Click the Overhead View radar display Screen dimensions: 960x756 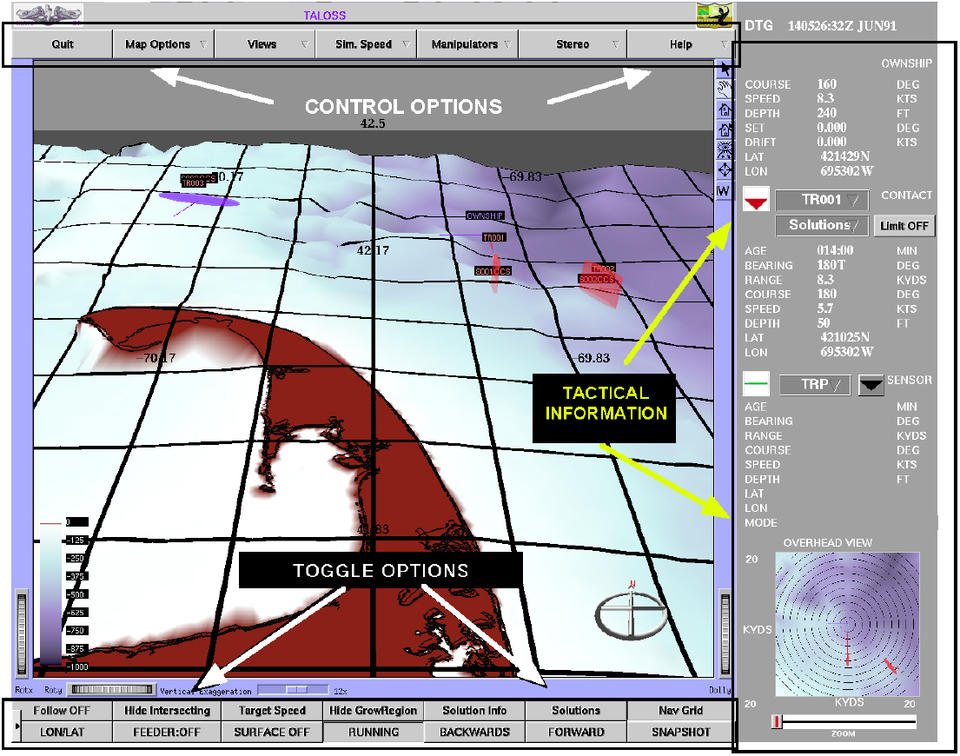[x=846, y=623]
